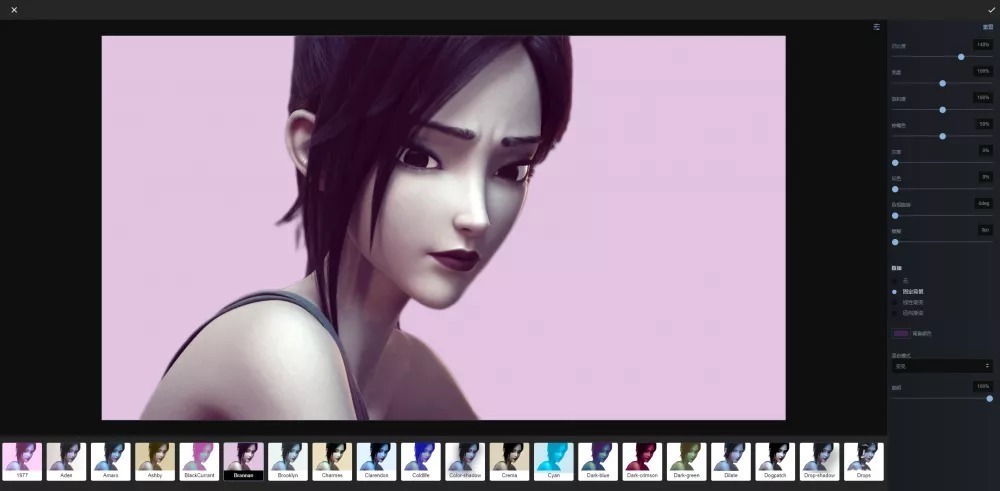Viewport: 1000px width, 491px height.
Task: Open the purple background color swatch
Action: point(901,333)
